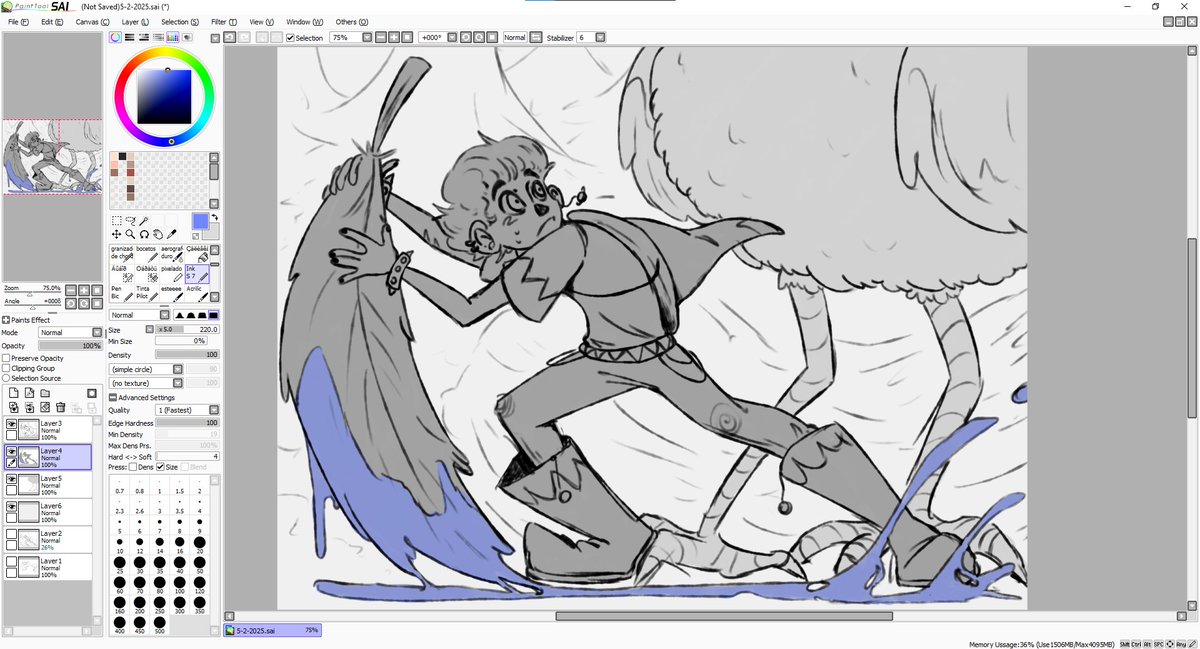Toggle the Selection checkbox in toolbar
Image resolution: width=1200 pixels, height=649 pixels.
point(290,38)
